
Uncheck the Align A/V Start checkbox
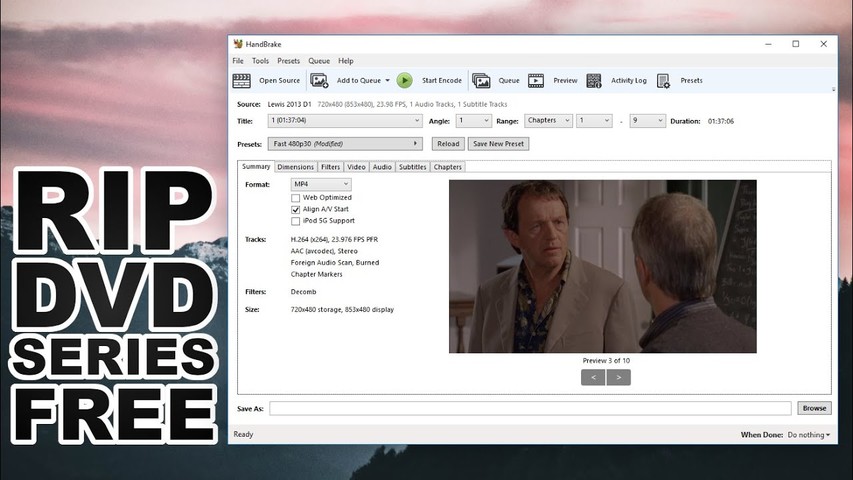(295, 210)
